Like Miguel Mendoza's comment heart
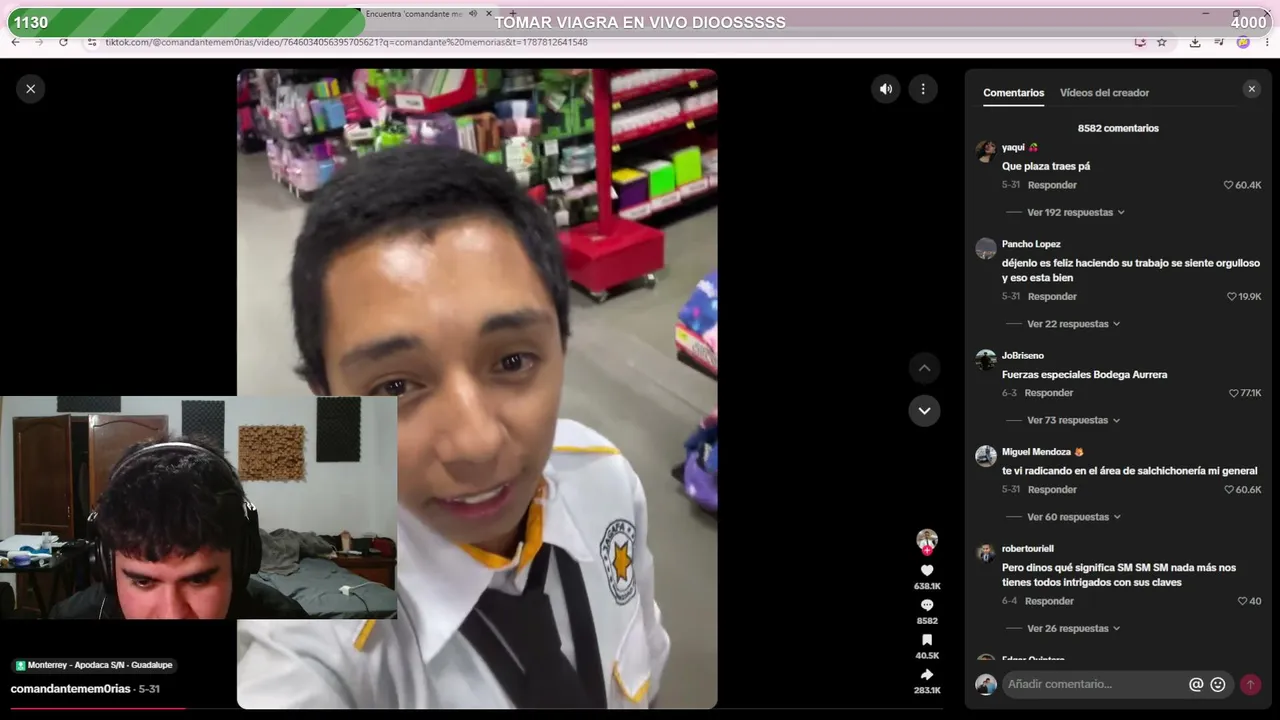This screenshot has height=720, width=1280. click(1229, 490)
